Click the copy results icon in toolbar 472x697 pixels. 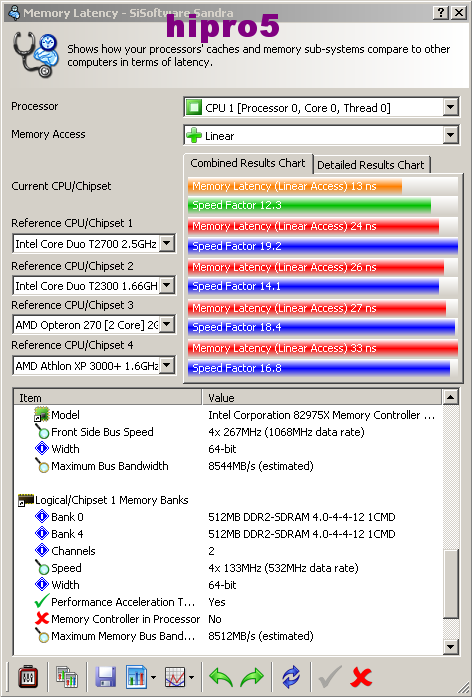click(67, 677)
